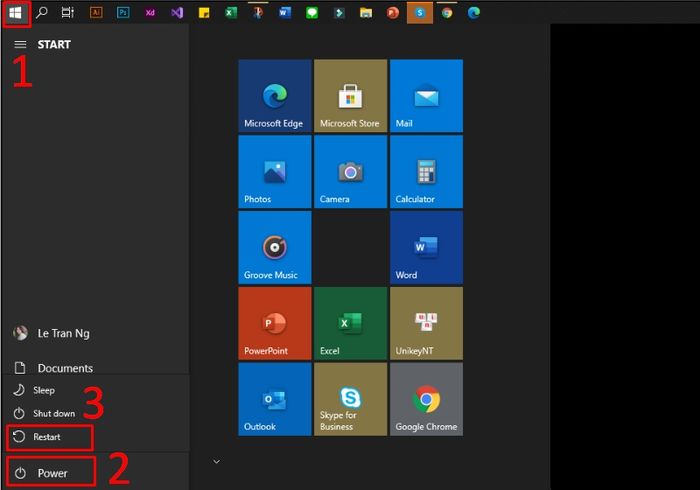Open the PowerPoint tile
700x490 pixels.
click(x=275, y=323)
